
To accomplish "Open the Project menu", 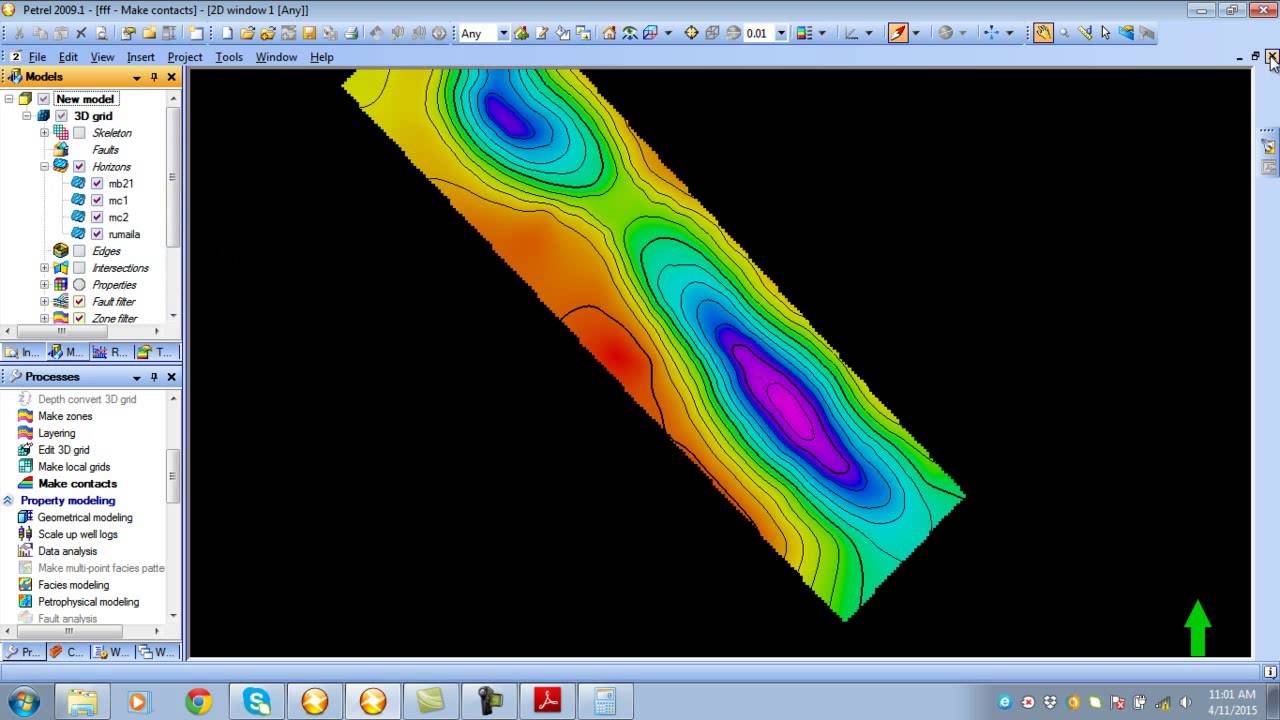I will click(x=185, y=57).
